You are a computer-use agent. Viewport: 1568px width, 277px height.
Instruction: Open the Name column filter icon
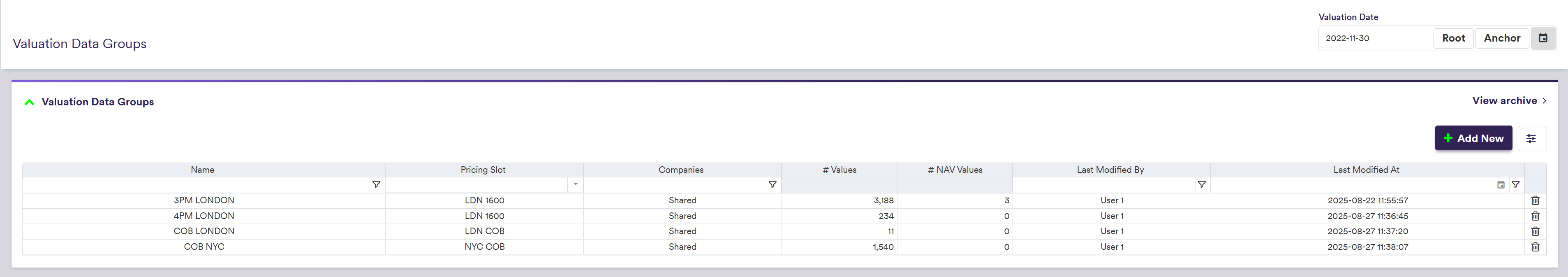tap(376, 184)
